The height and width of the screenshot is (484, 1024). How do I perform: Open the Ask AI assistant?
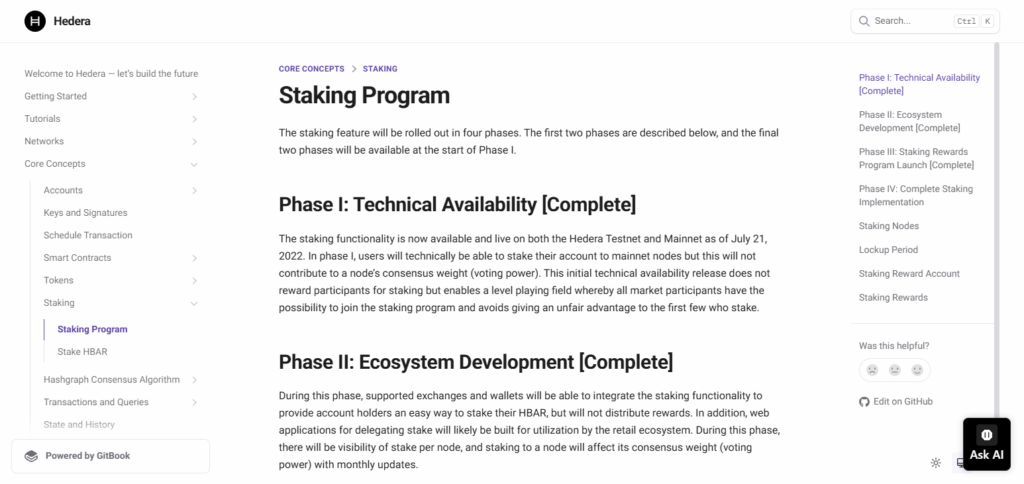point(986,443)
